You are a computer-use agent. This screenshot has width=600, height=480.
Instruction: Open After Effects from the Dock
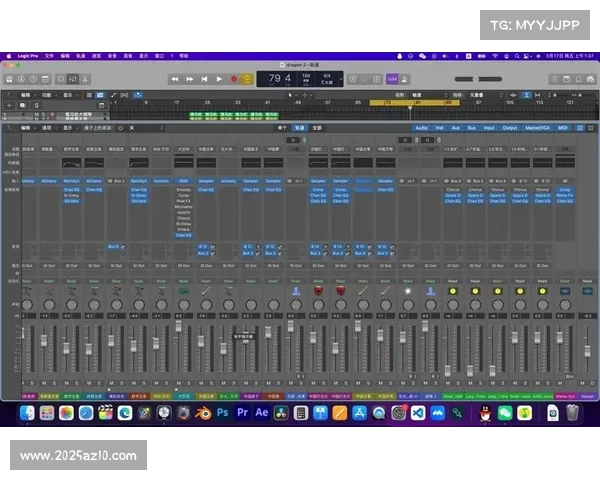tap(262, 412)
